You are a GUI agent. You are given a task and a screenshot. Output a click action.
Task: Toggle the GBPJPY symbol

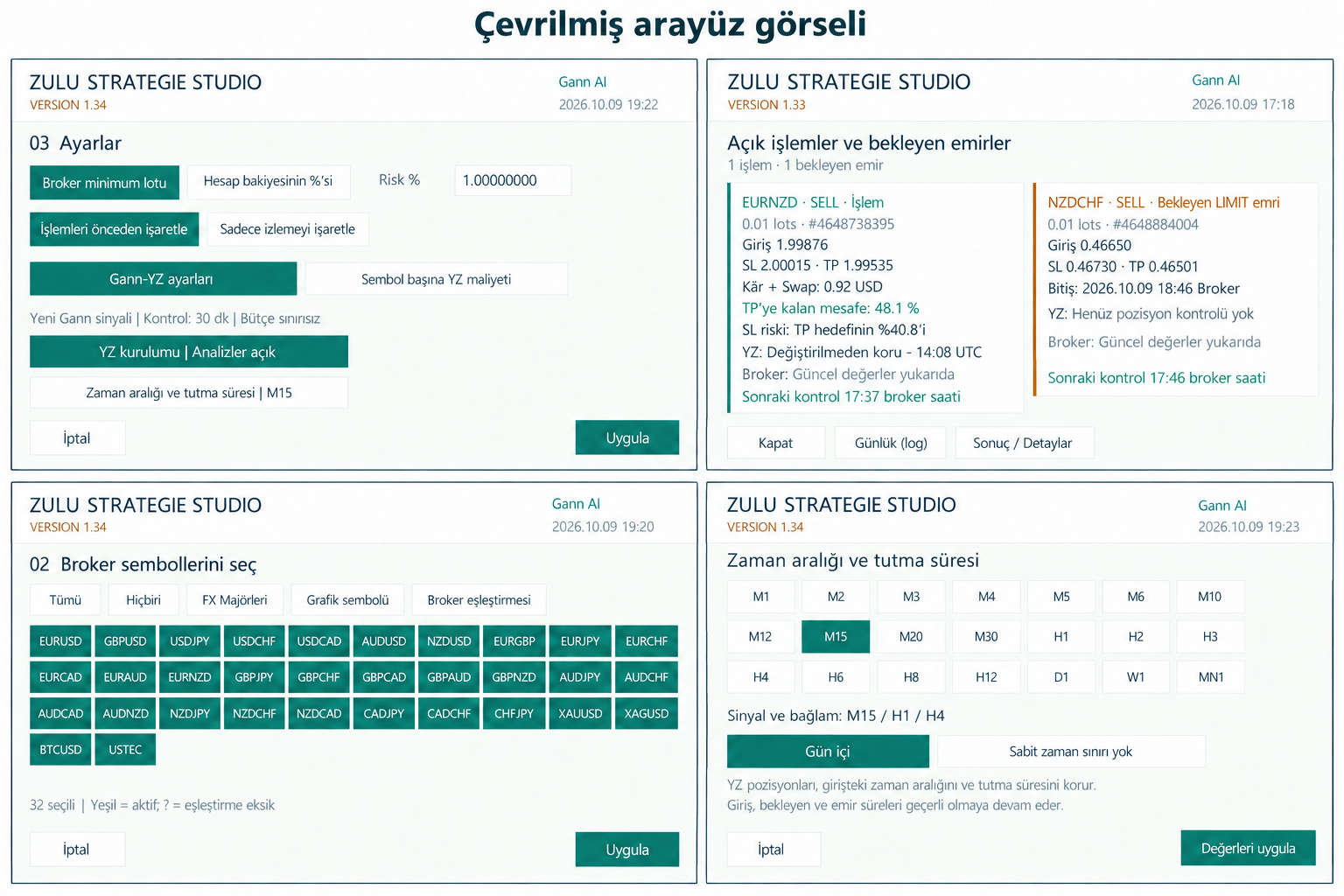click(255, 677)
